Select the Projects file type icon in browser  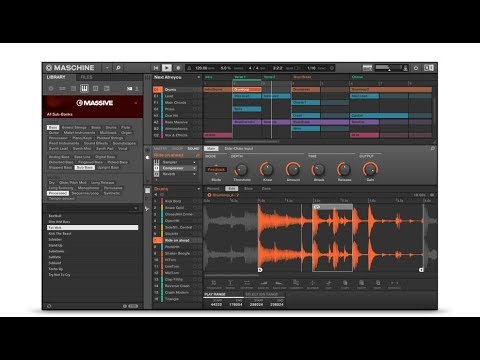point(51,89)
